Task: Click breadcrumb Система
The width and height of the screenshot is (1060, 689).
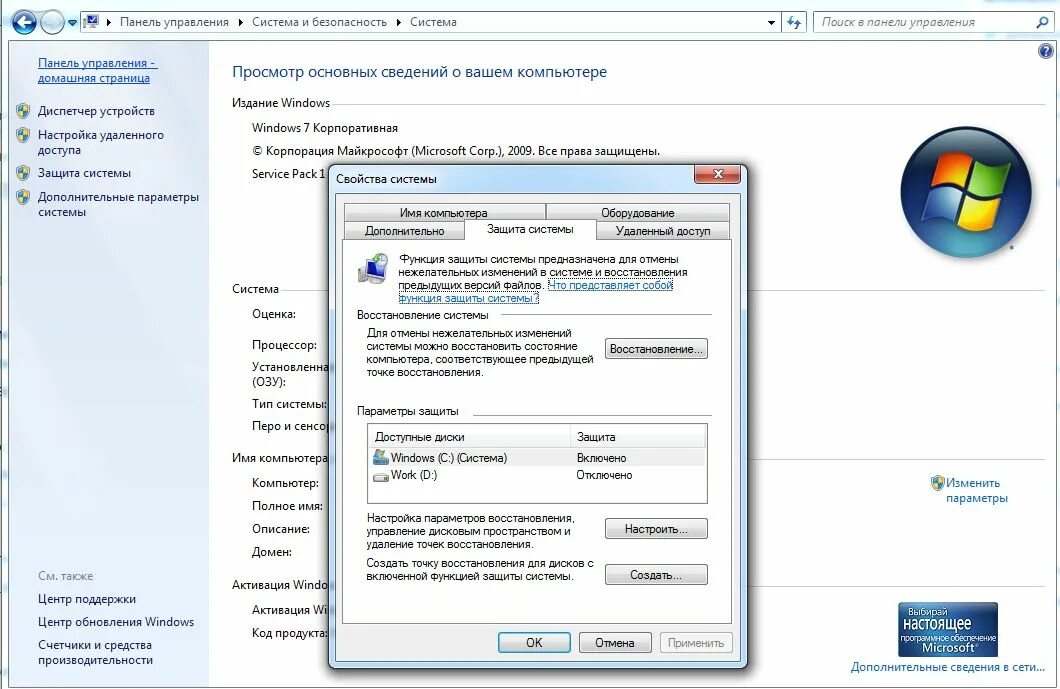Action: coord(433,22)
